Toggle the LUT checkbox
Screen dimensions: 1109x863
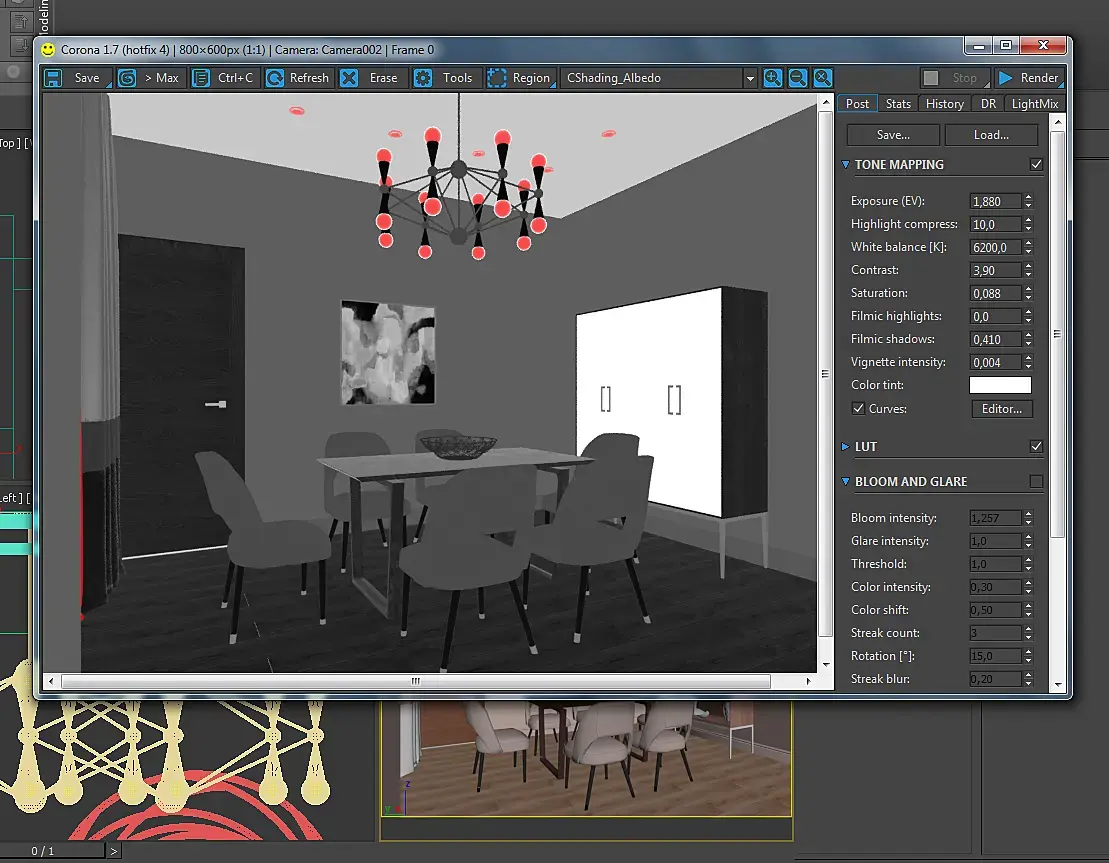coord(1036,446)
